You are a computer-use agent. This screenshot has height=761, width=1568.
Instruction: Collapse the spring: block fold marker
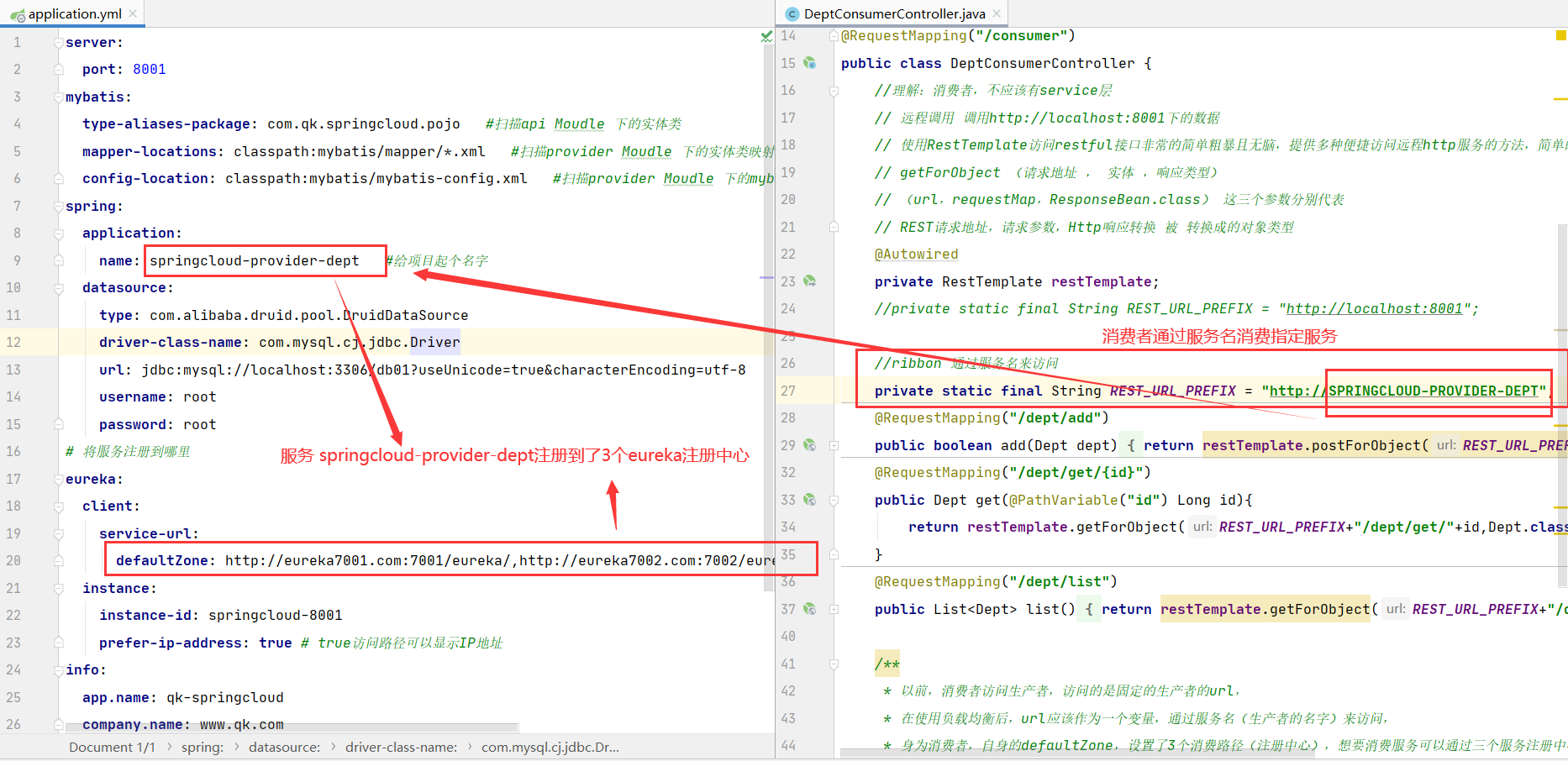(x=59, y=206)
